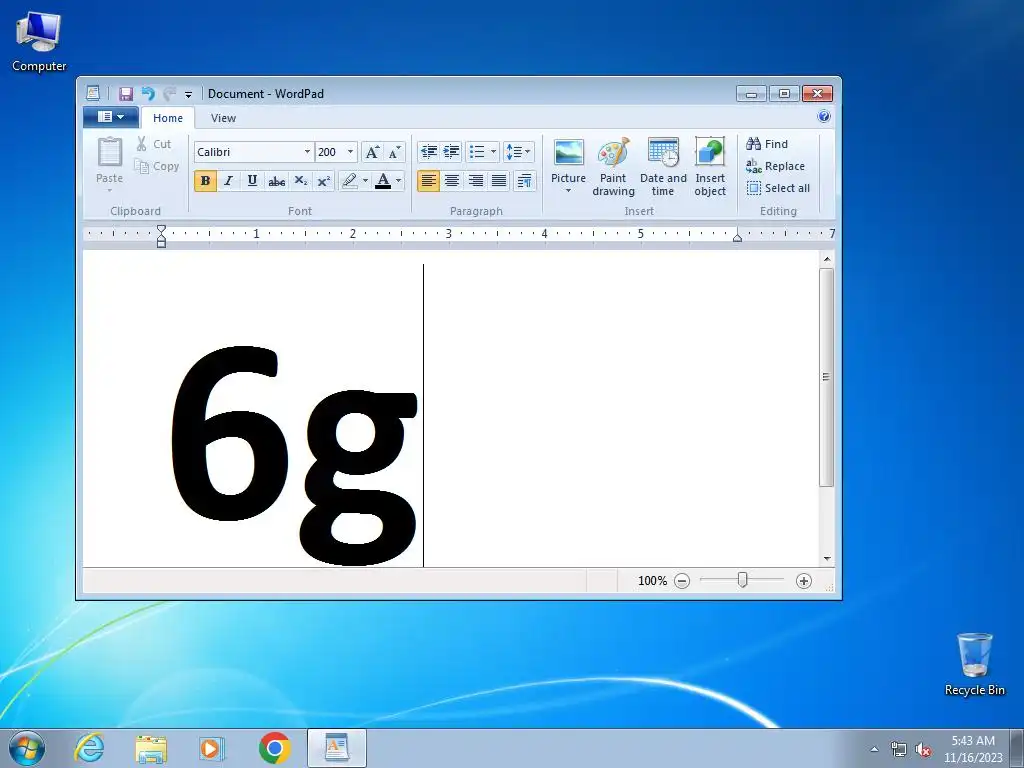Click the right indent marker on ruler
This screenshot has width=1024, height=768.
[x=737, y=238]
